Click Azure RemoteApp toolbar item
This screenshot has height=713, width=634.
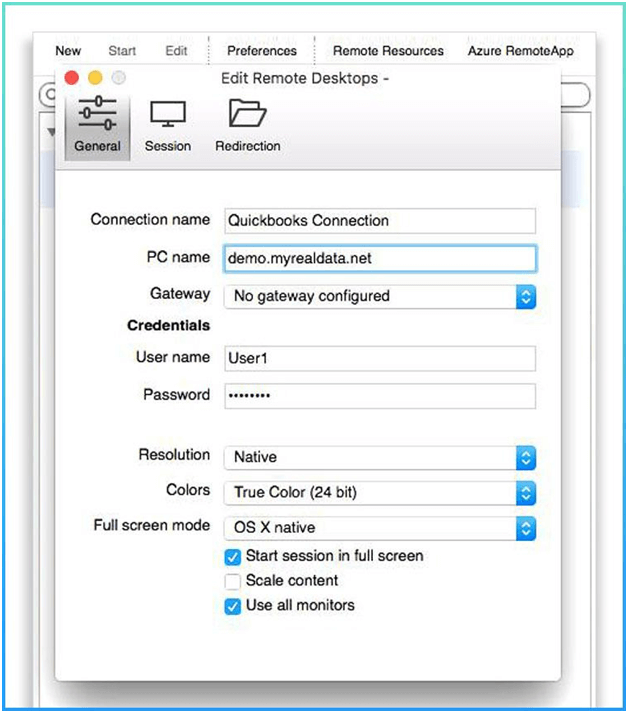(x=520, y=50)
